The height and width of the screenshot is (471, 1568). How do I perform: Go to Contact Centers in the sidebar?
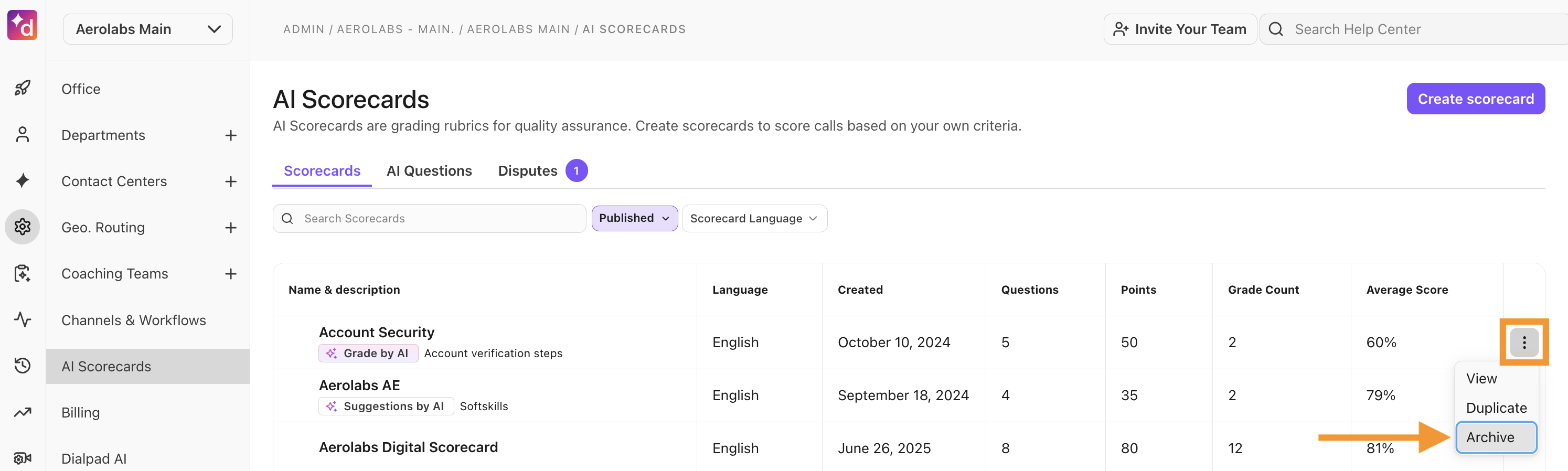[x=114, y=181]
